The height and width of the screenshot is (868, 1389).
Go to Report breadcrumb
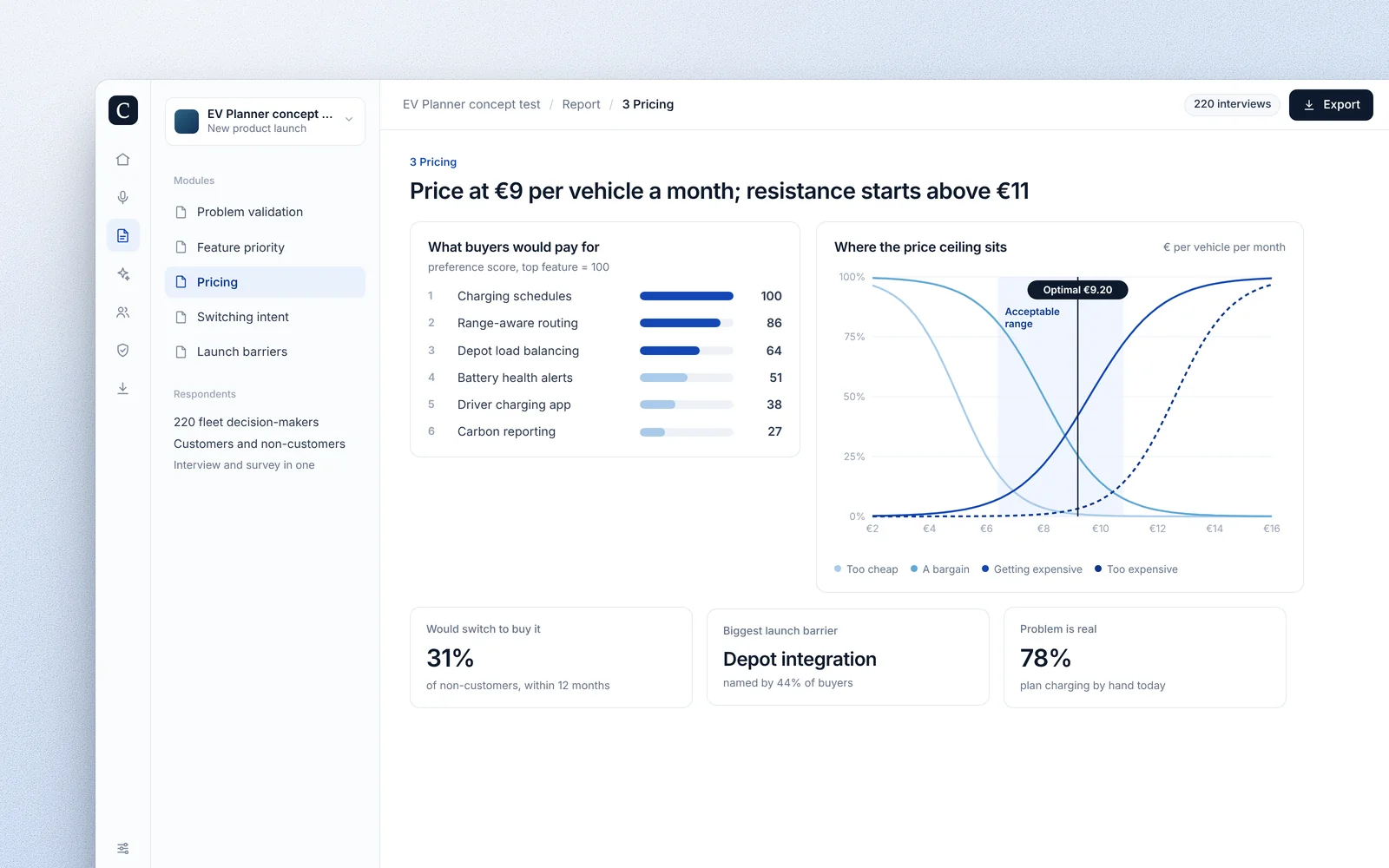click(581, 104)
